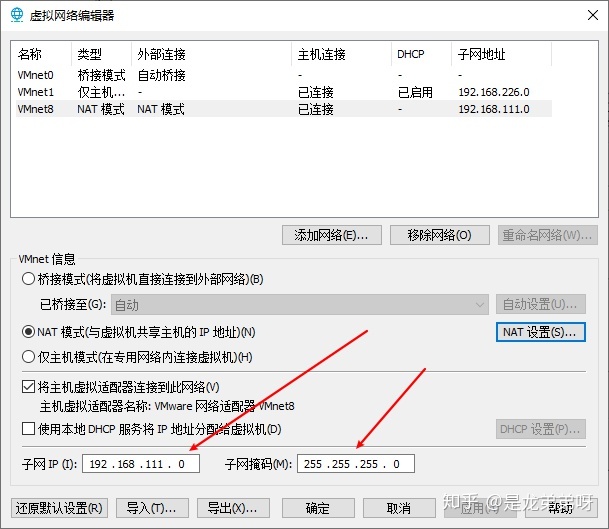Click 自动桥接 cell in VMnet0 row
609x529 pixels.
(x=162, y=75)
